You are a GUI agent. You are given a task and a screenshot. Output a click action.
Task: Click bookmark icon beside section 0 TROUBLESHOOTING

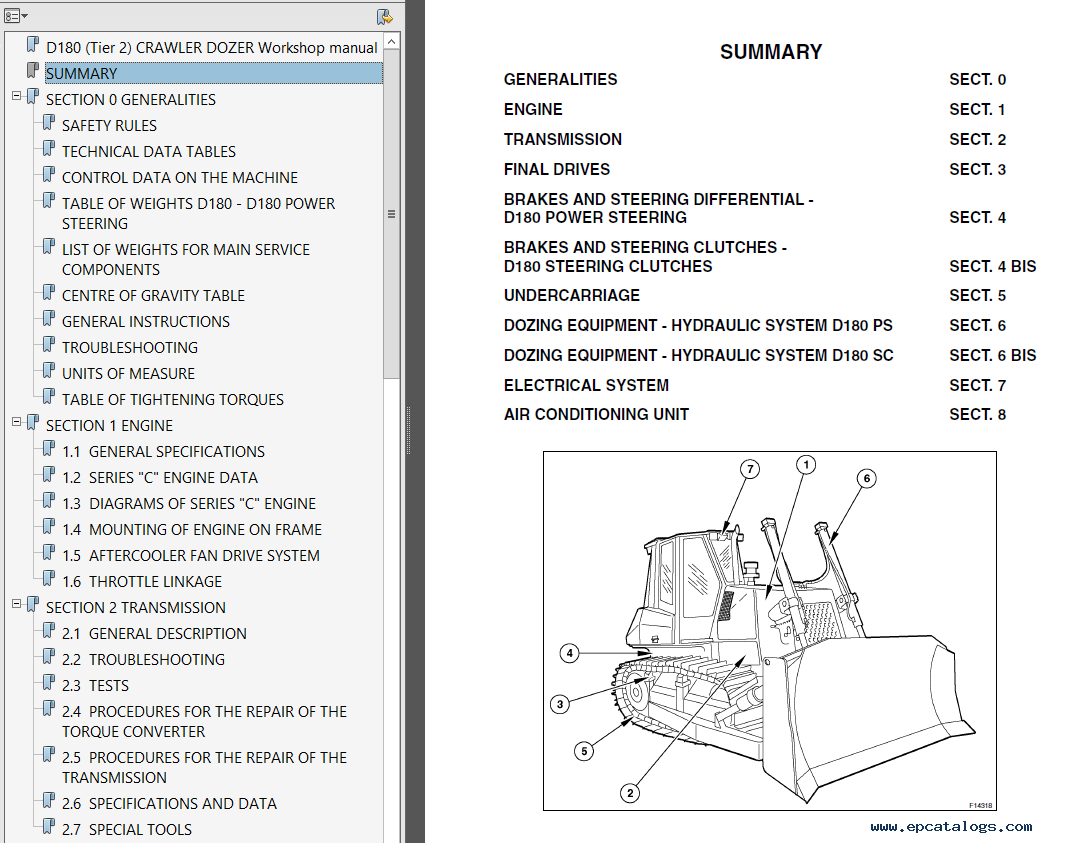pos(48,345)
